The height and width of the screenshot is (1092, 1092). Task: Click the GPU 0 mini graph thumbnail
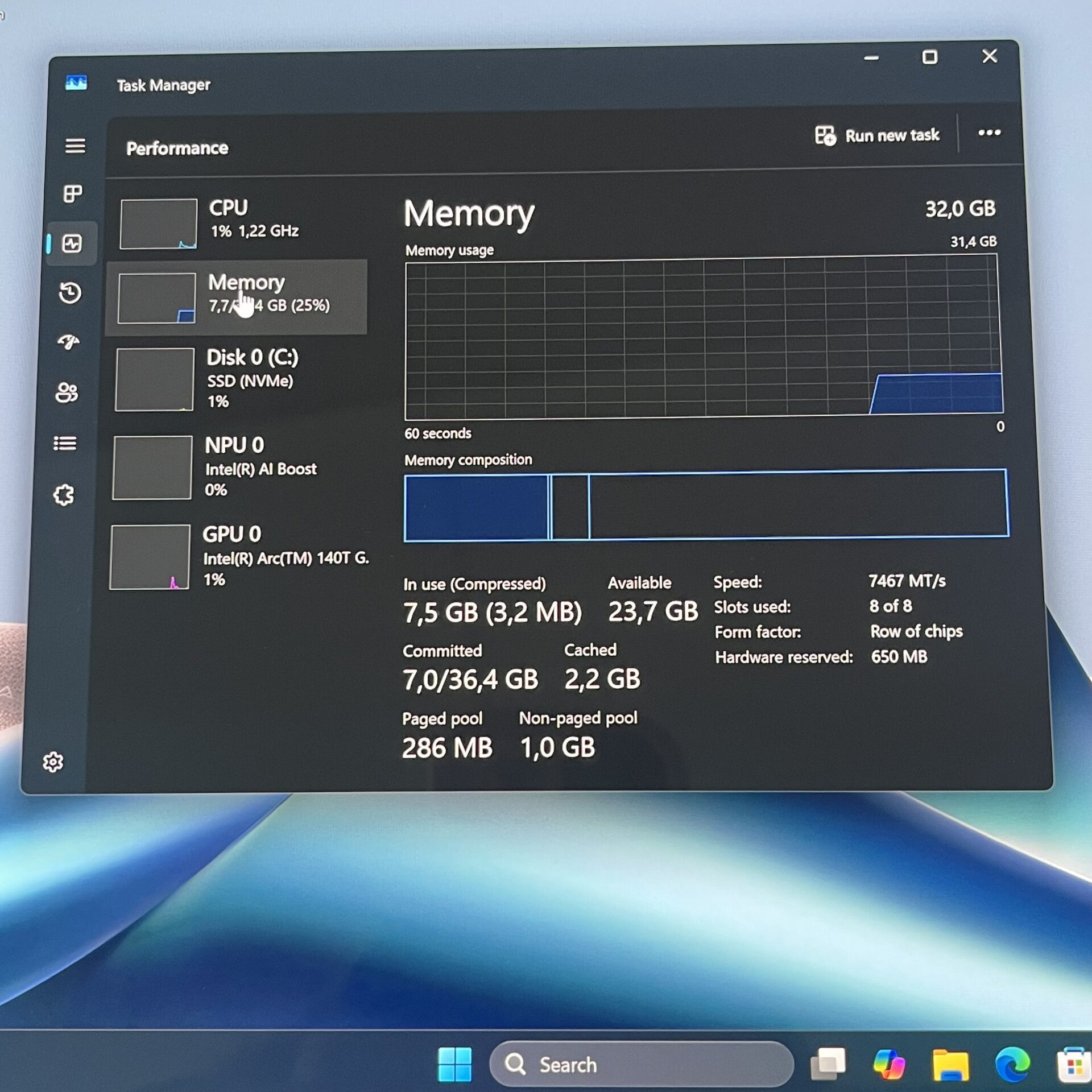point(150,557)
